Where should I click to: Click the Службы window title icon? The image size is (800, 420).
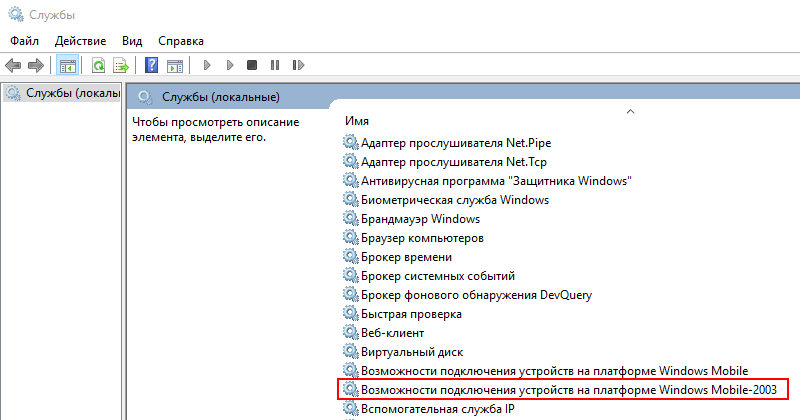pyautogui.click(x=16, y=14)
